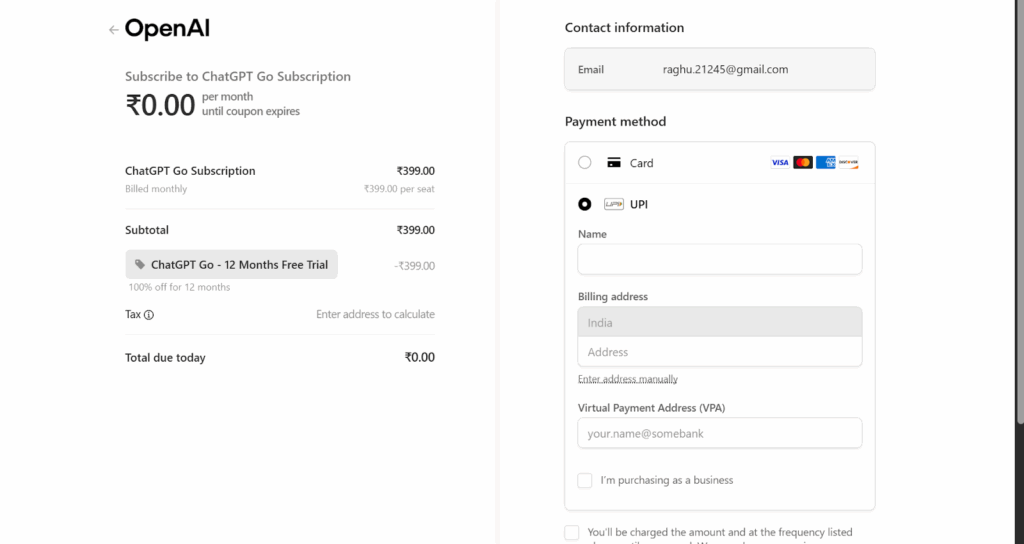Check I'm purchasing as a business

pos(584,481)
